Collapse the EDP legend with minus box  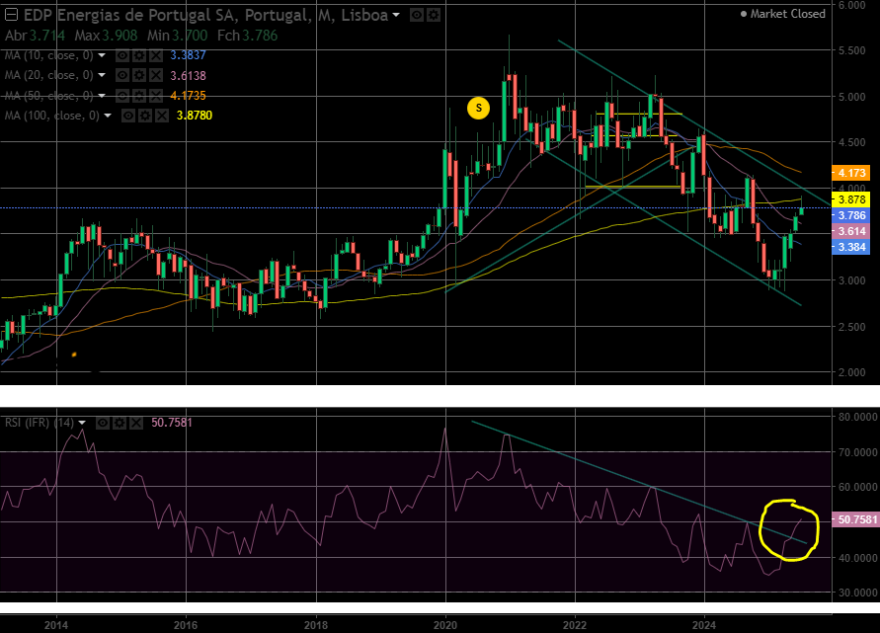(x=11, y=15)
